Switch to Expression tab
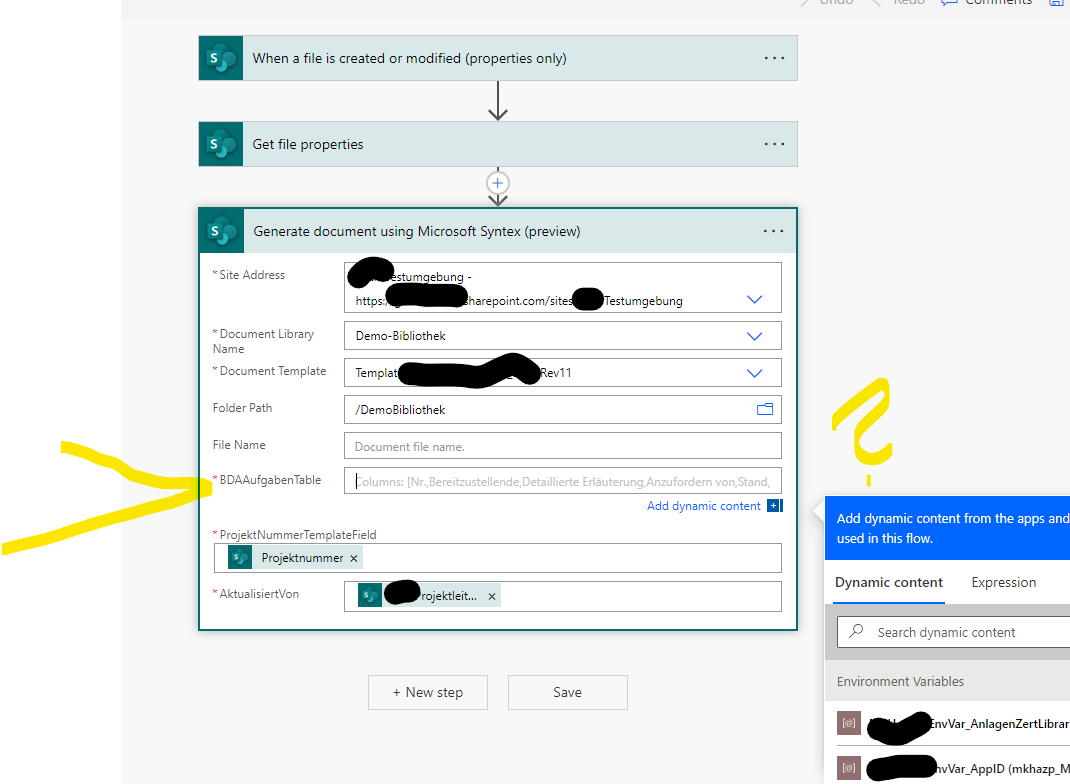This screenshot has width=1070, height=784. [x=1003, y=583]
